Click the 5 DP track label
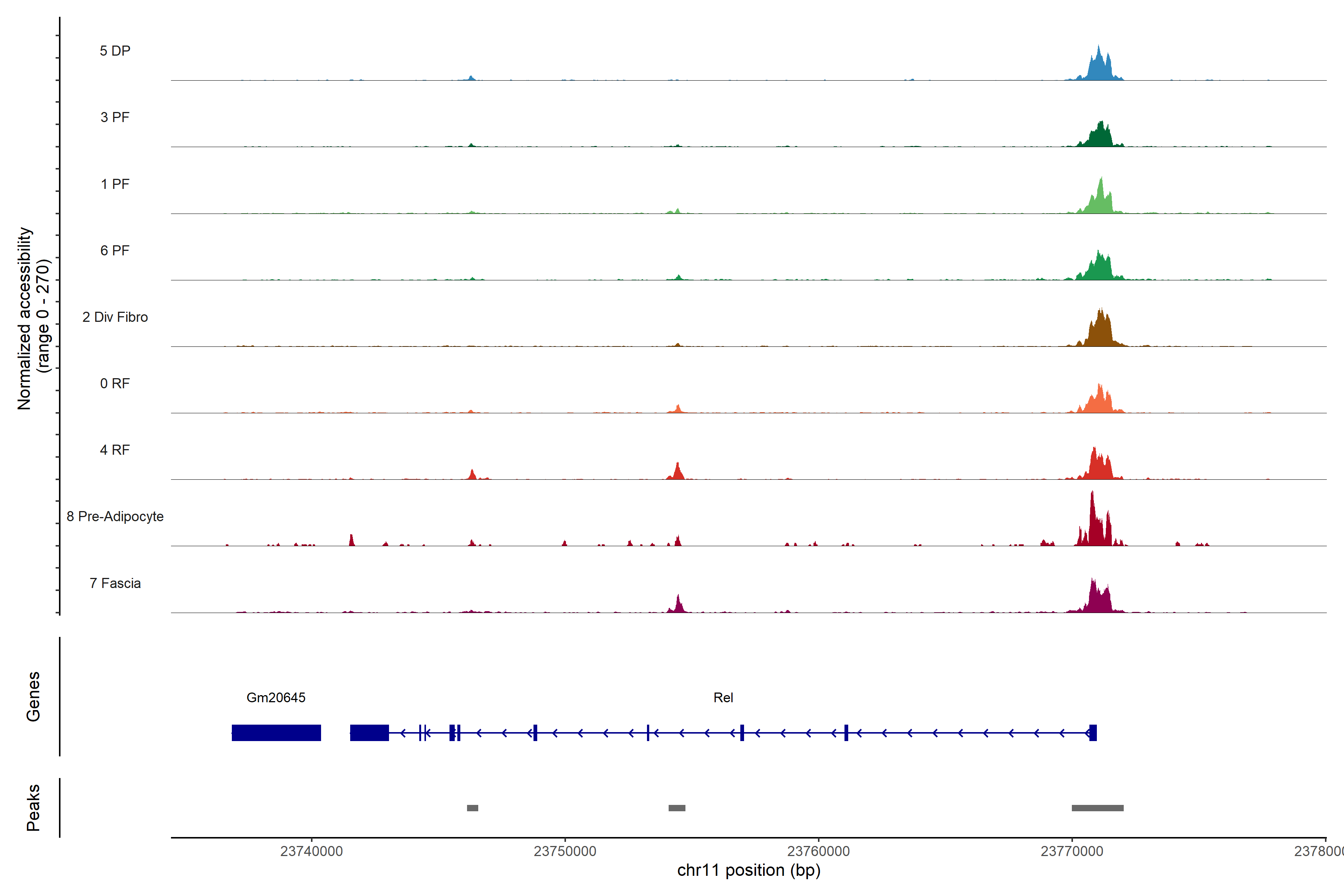This screenshot has width=1344, height=896. pos(115,51)
